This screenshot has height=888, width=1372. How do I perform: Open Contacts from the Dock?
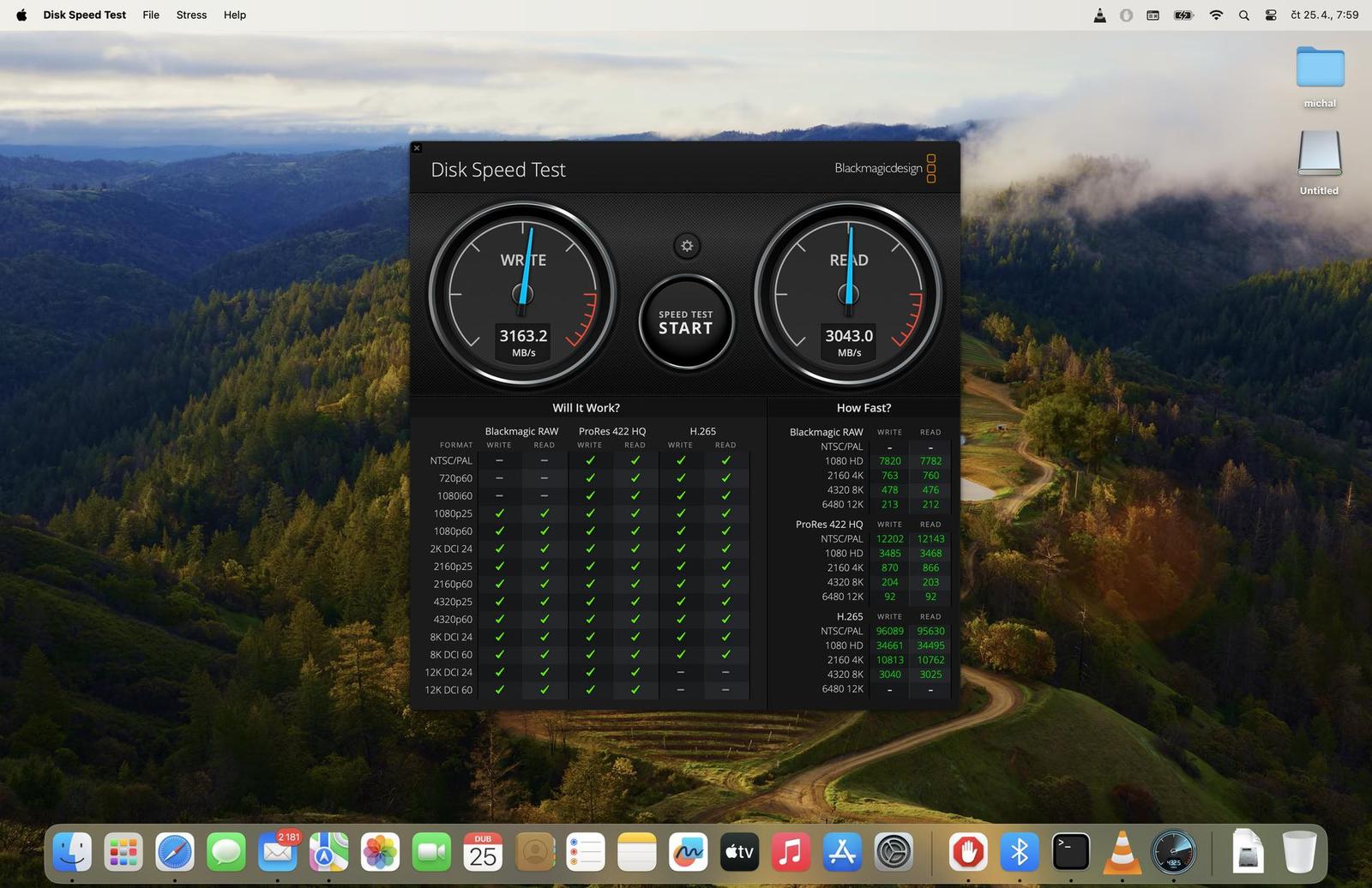[x=534, y=853]
